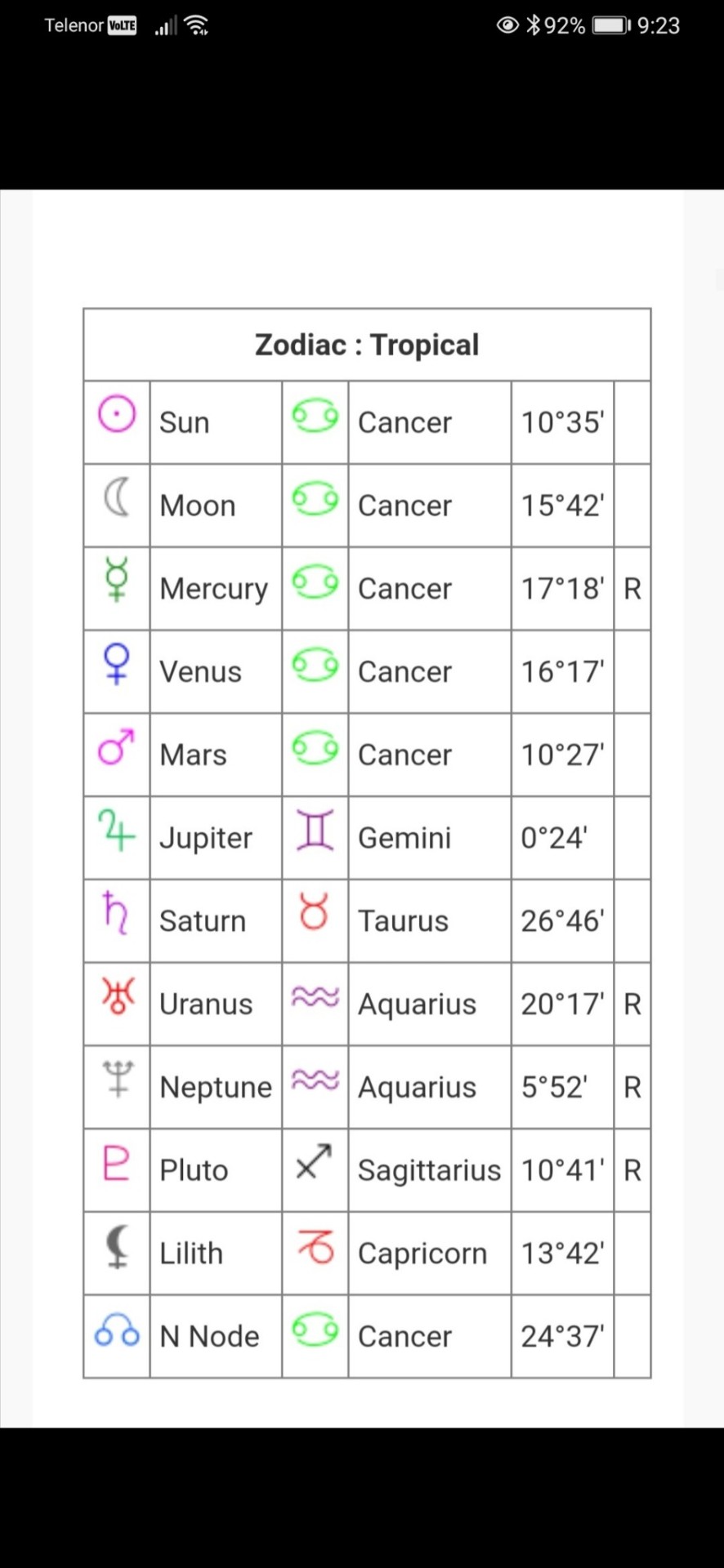724x1568 pixels.
Task: Select the Sagittarius text in Pluto row
Action: [429, 1170]
